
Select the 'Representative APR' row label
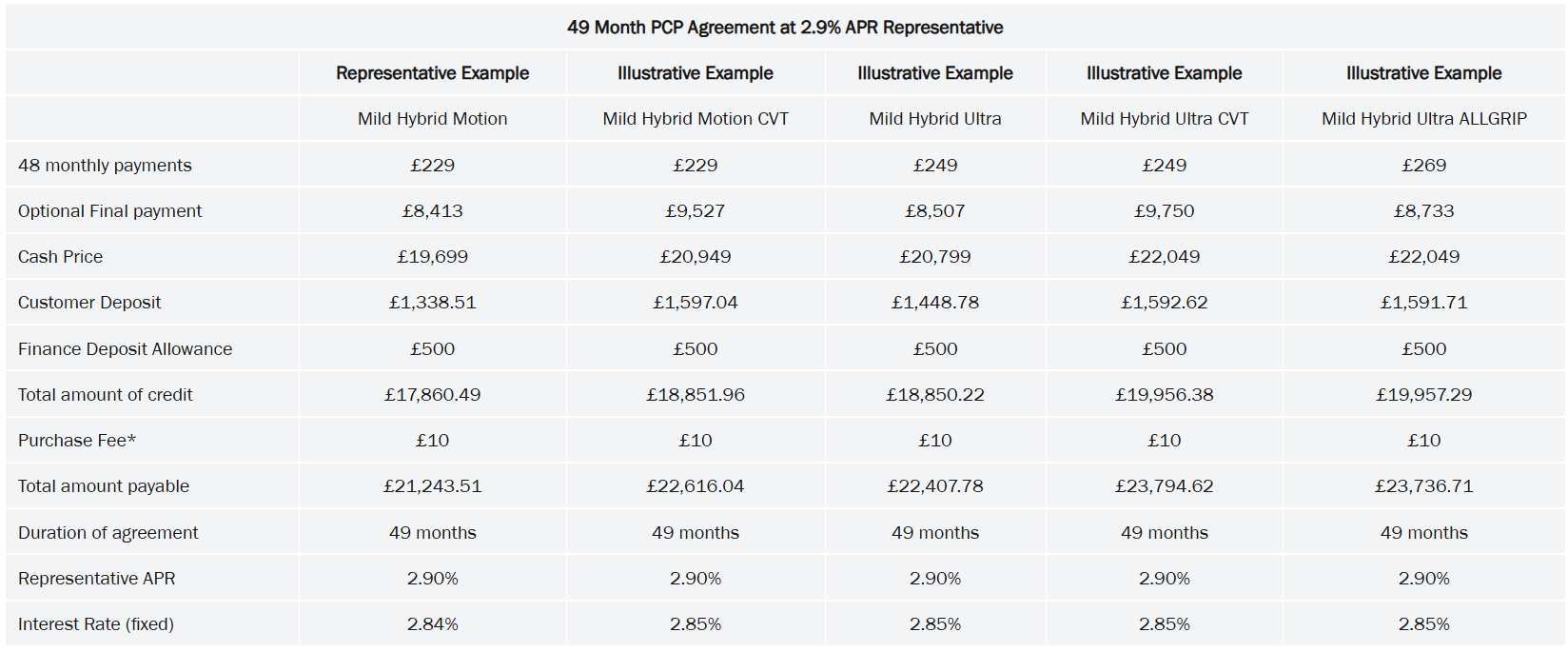tap(97, 579)
